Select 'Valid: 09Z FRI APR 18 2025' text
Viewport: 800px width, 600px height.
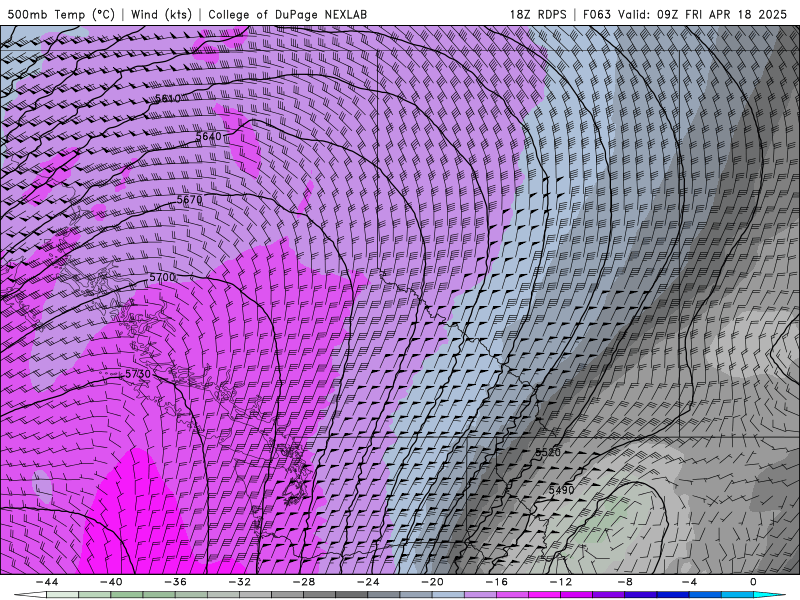[x=702, y=14]
